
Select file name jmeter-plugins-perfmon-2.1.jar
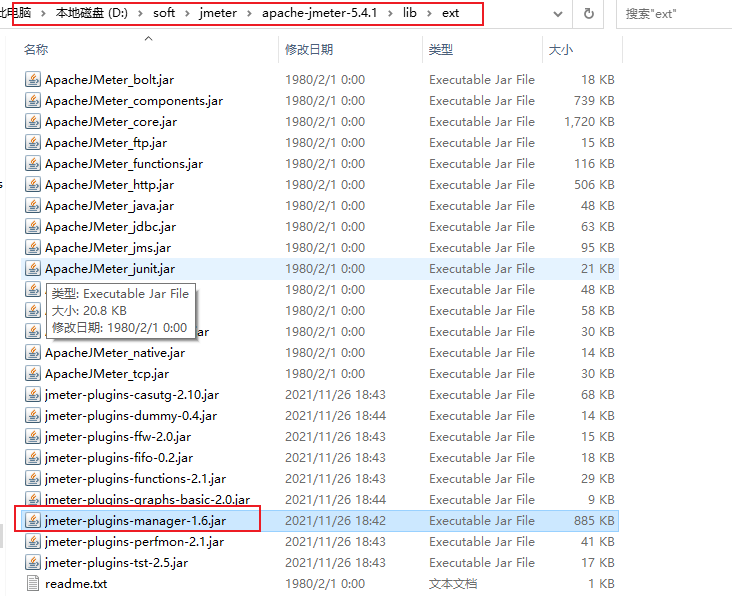click(134, 542)
